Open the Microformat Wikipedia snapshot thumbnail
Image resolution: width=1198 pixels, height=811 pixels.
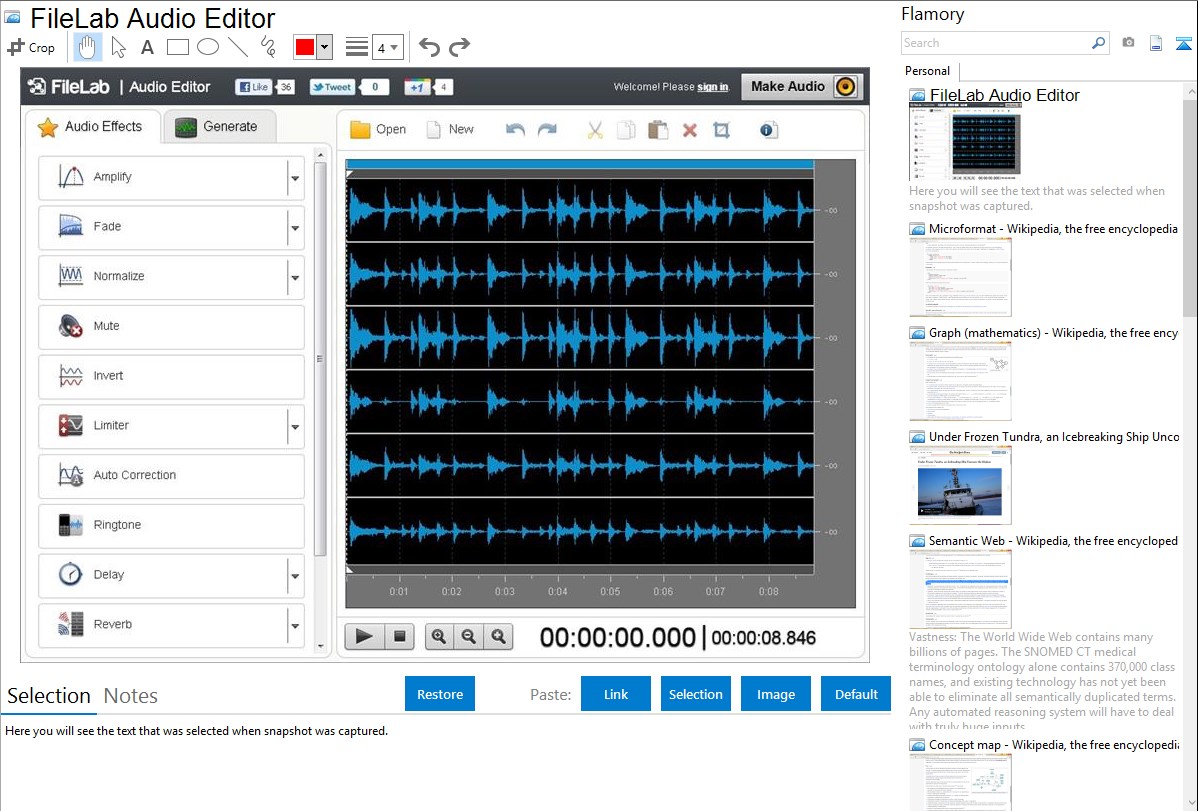960,277
